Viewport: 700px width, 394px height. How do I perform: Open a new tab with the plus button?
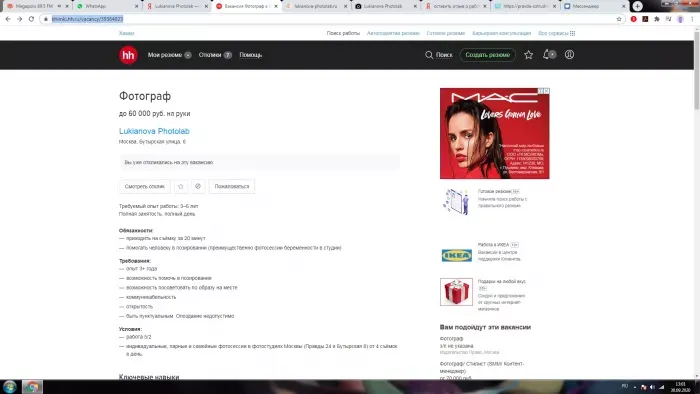637,6
